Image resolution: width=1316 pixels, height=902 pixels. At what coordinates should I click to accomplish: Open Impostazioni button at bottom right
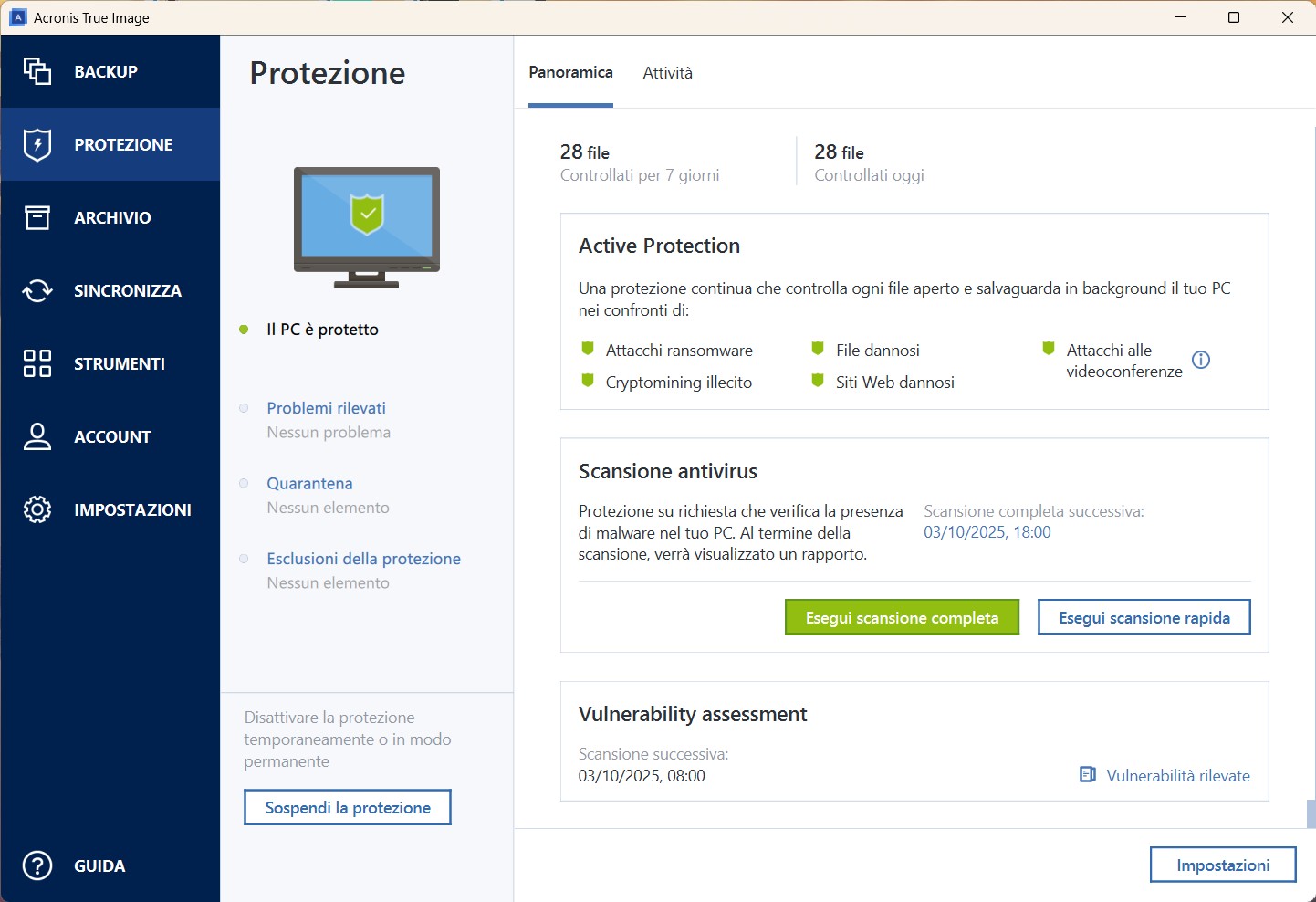(x=1222, y=865)
